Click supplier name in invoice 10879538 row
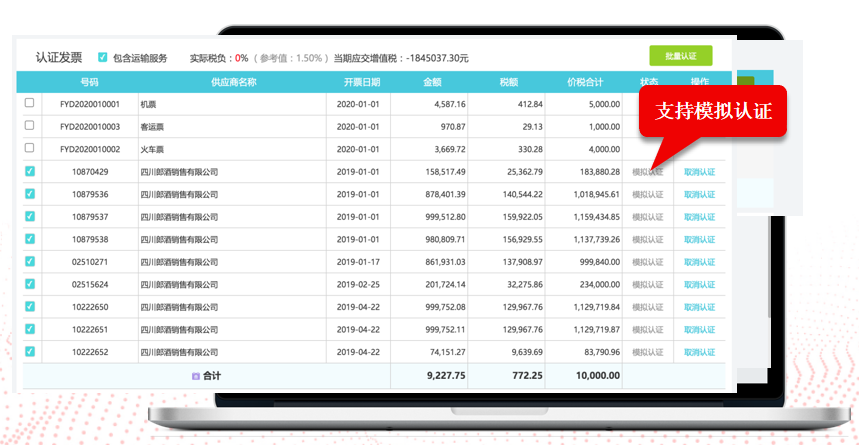859x445 pixels. coord(179,239)
